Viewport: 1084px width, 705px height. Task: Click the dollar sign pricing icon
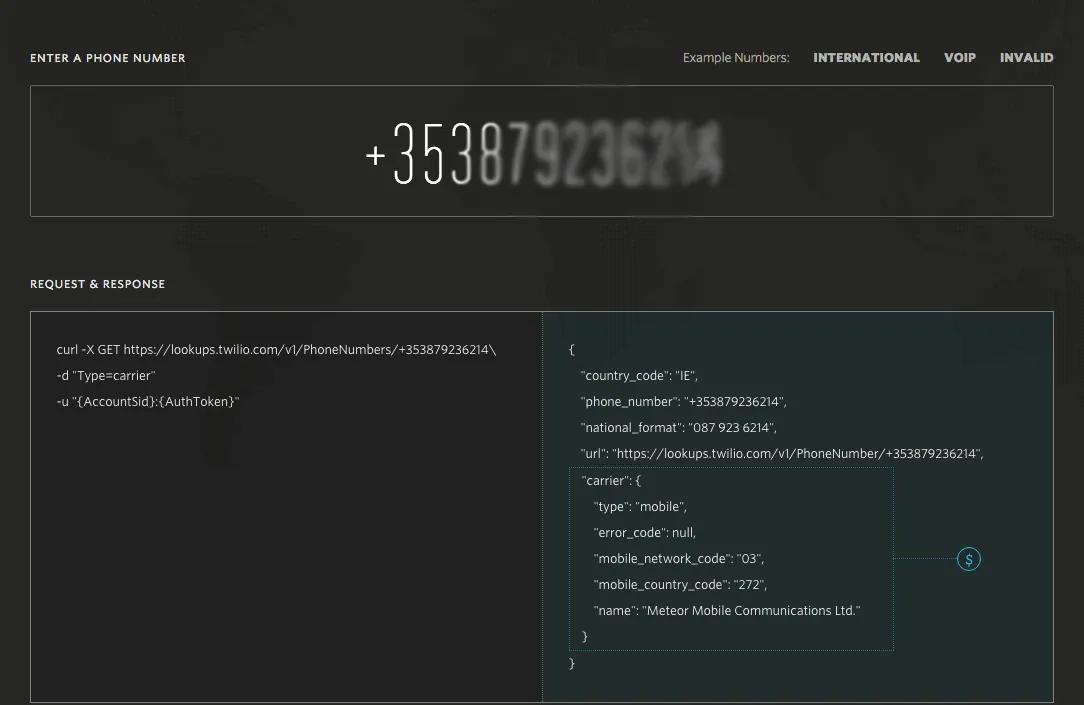[x=969, y=559]
